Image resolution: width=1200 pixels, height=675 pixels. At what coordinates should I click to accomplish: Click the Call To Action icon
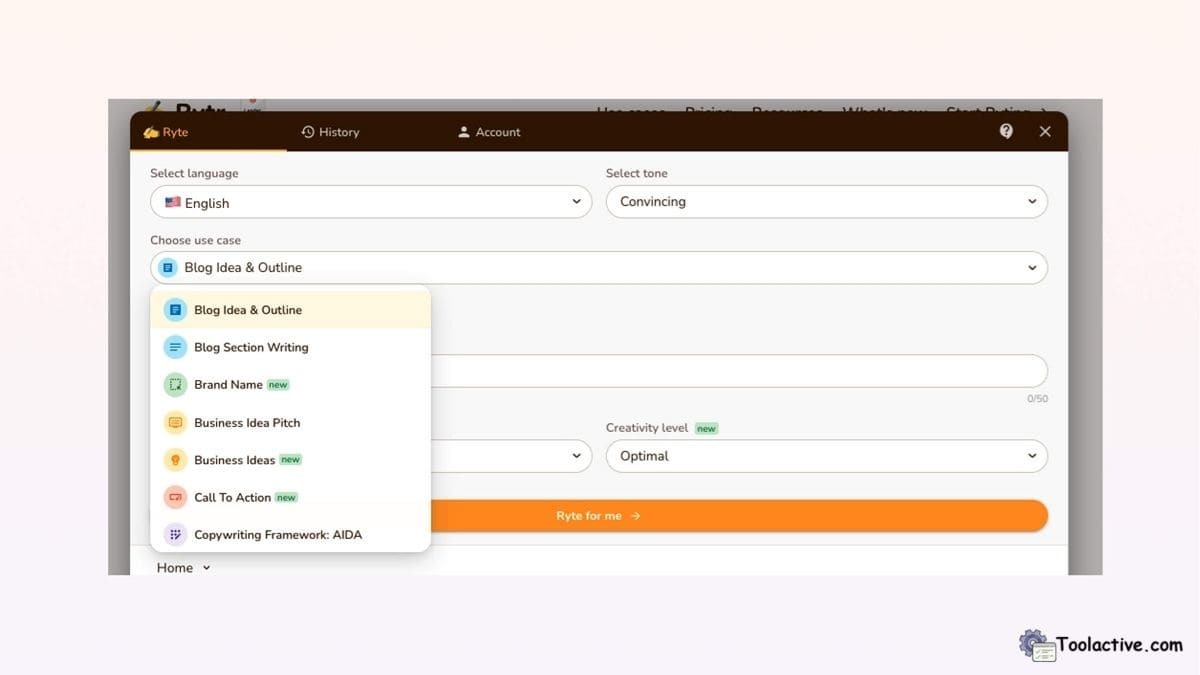pyautogui.click(x=174, y=497)
